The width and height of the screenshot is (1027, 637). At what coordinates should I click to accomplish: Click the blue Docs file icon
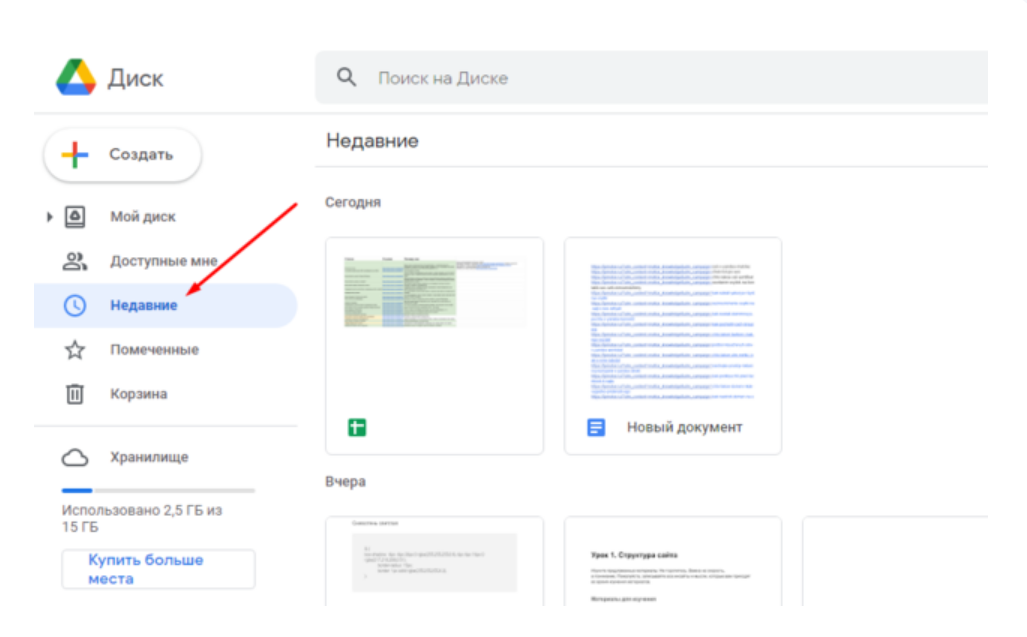click(x=596, y=428)
